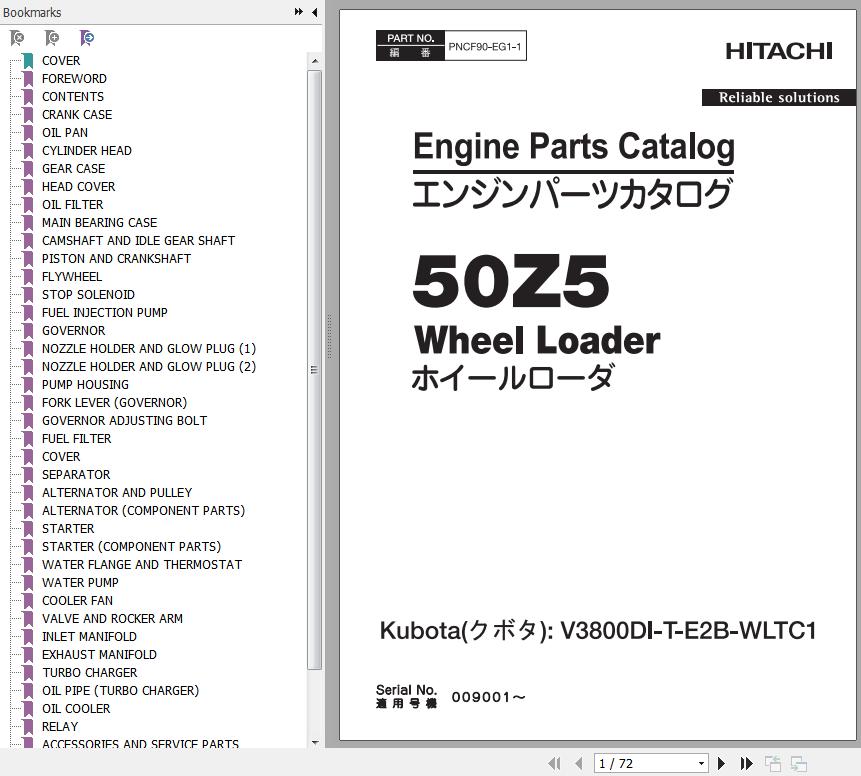Select FORK LEVER (GOVERNOR) bookmark

tap(114, 403)
